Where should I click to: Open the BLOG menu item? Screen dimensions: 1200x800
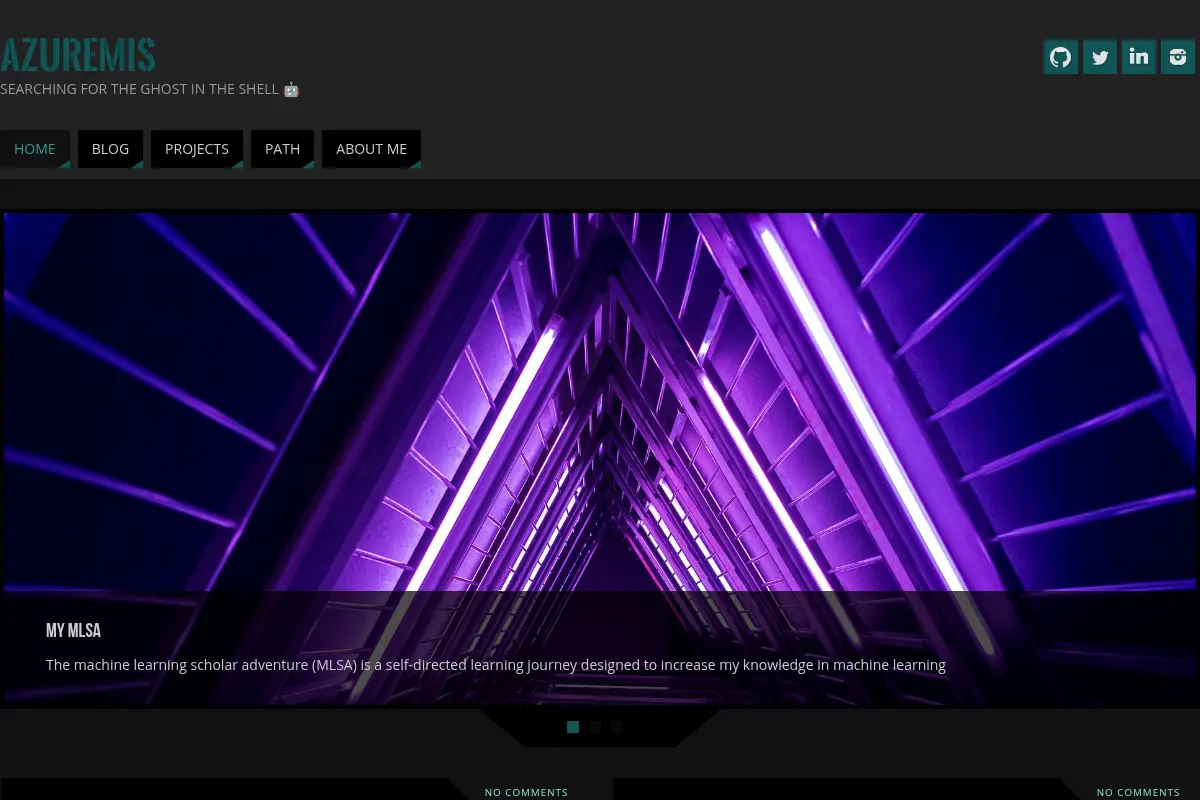[x=110, y=149]
